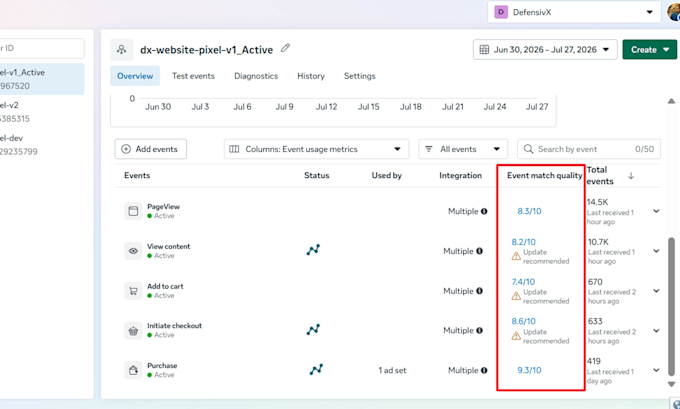Click the Purchase event name
The height and width of the screenshot is (409, 680).
(x=162, y=366)
